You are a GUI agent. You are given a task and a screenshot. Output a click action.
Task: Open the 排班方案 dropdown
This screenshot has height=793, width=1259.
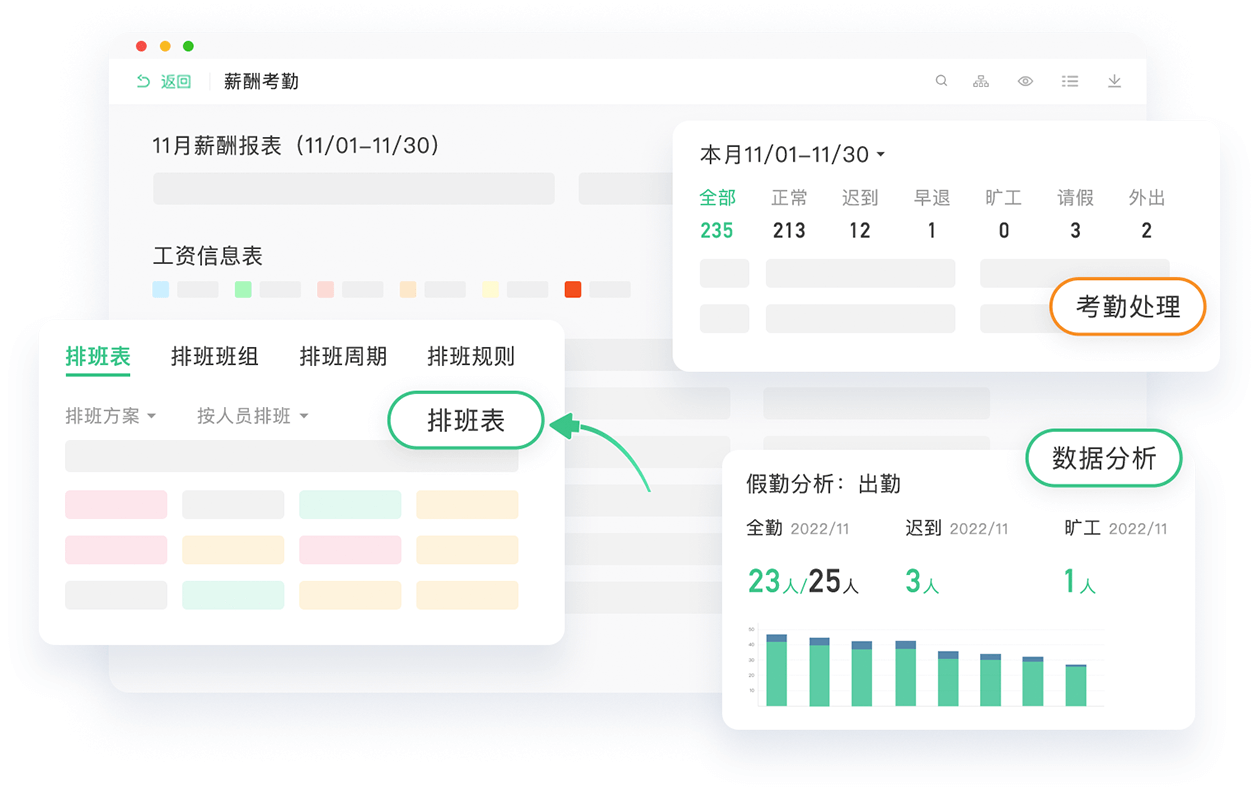tap(110, 416)
